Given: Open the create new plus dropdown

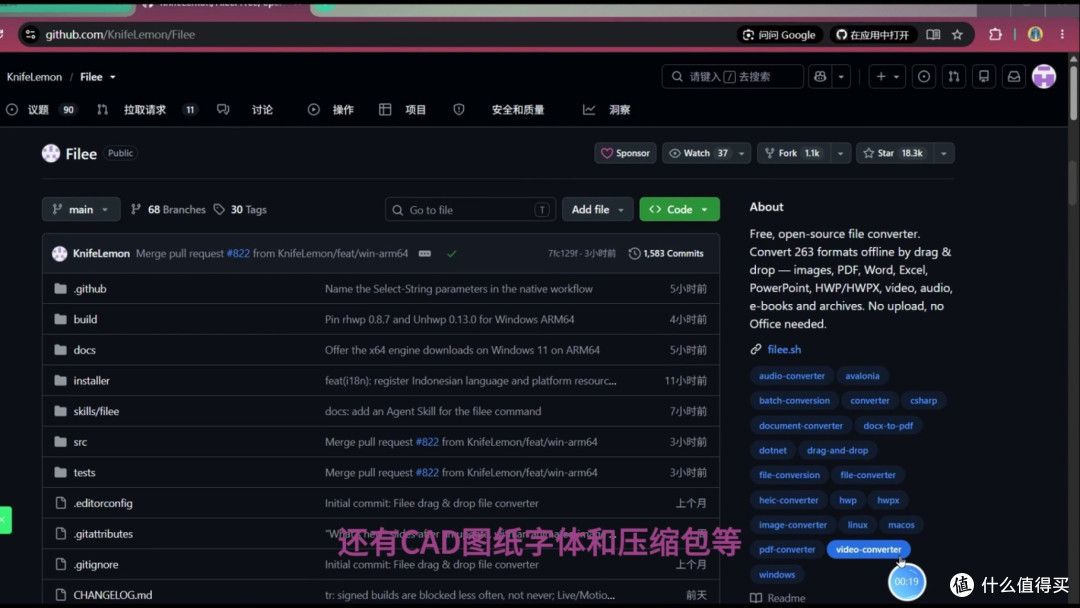Looking at the screenshot, I should pyautogui.click(x=888, y=76).
